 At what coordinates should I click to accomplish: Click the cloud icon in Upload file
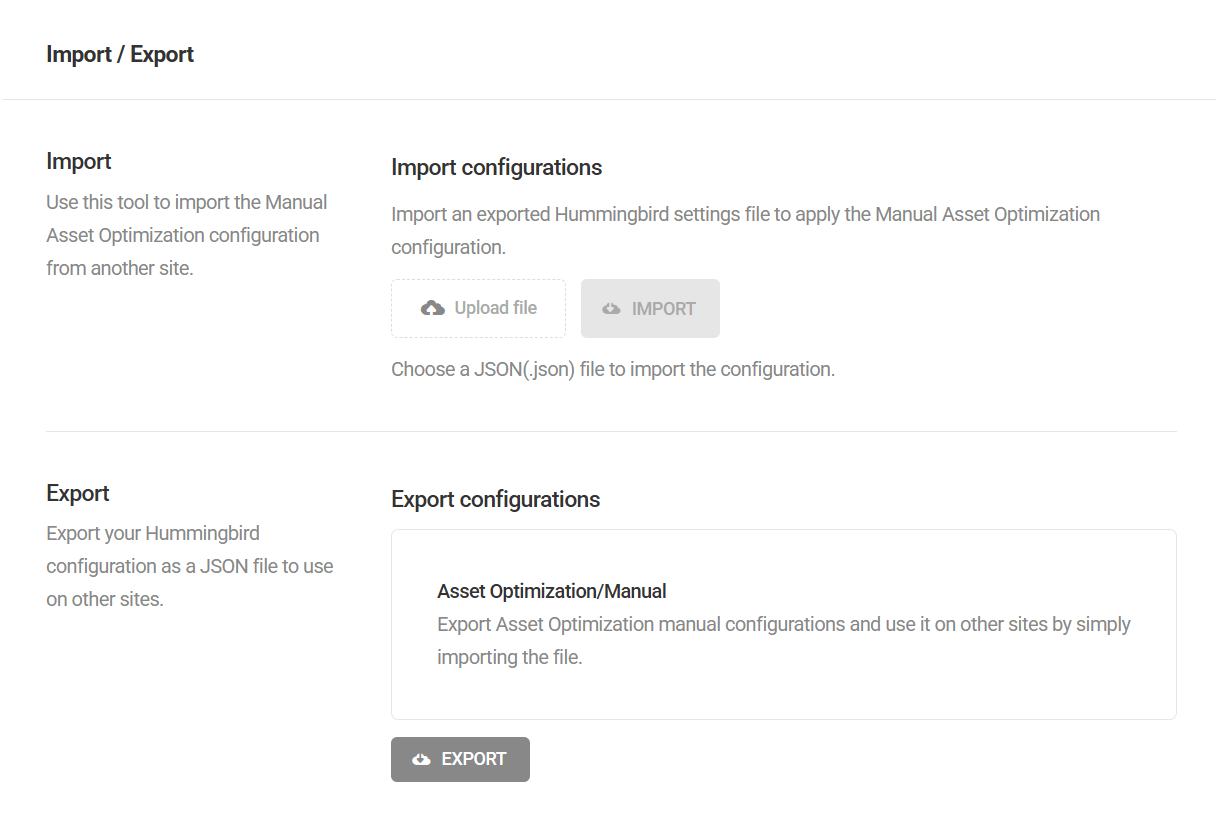[433, 308]
